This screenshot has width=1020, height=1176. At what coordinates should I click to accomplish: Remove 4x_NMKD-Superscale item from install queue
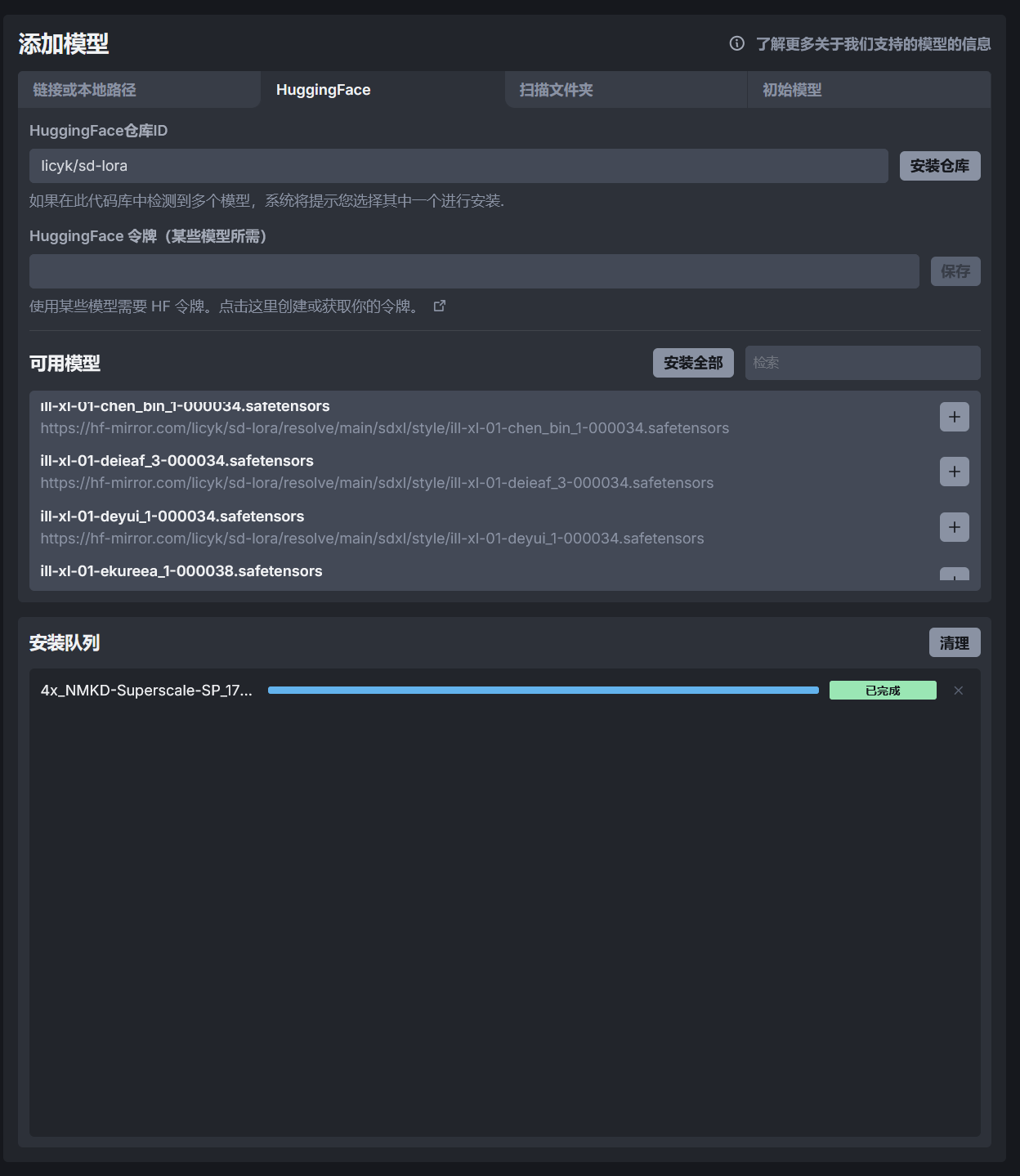958,691
